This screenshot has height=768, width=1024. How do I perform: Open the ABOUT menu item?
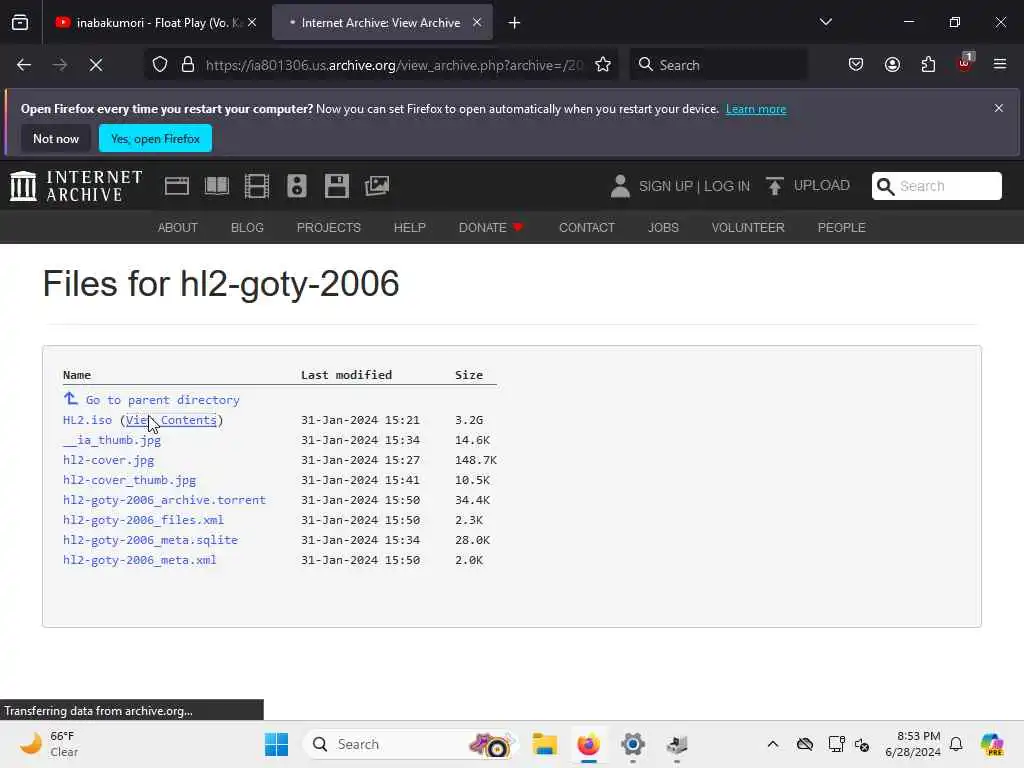click(x=178, y=228)
